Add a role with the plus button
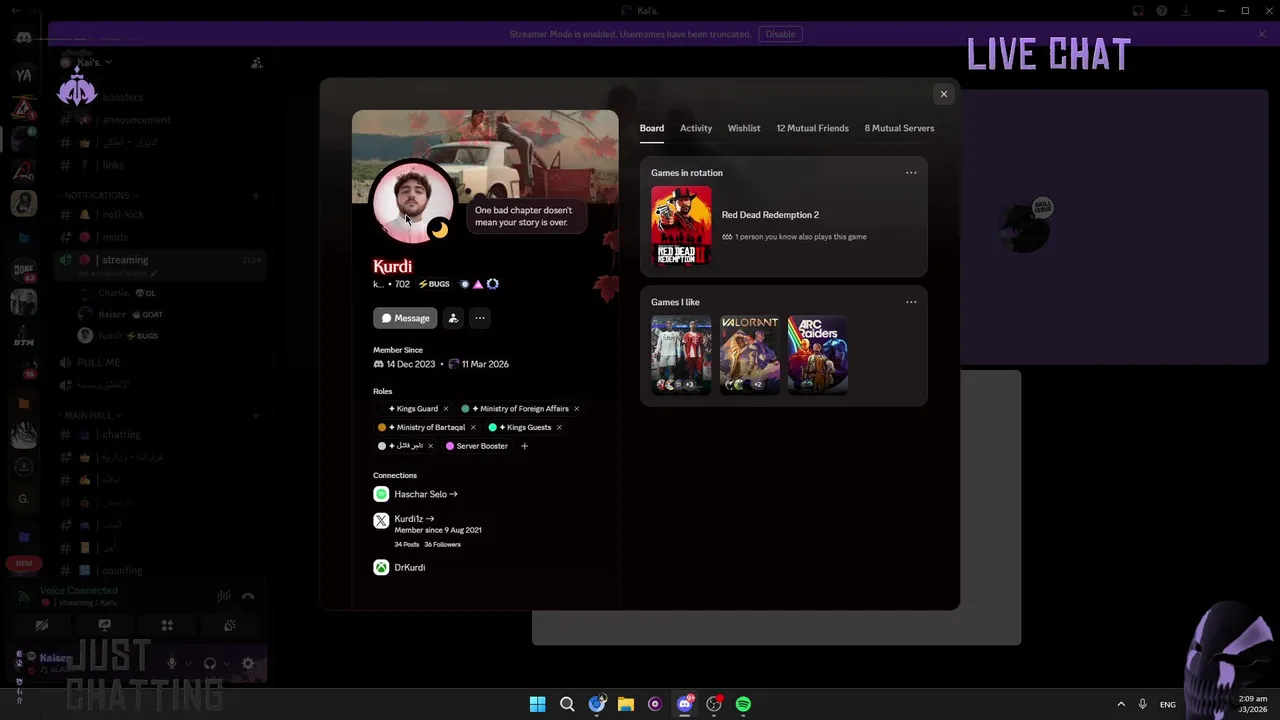Screen dimensions: 1280x720 524,446
